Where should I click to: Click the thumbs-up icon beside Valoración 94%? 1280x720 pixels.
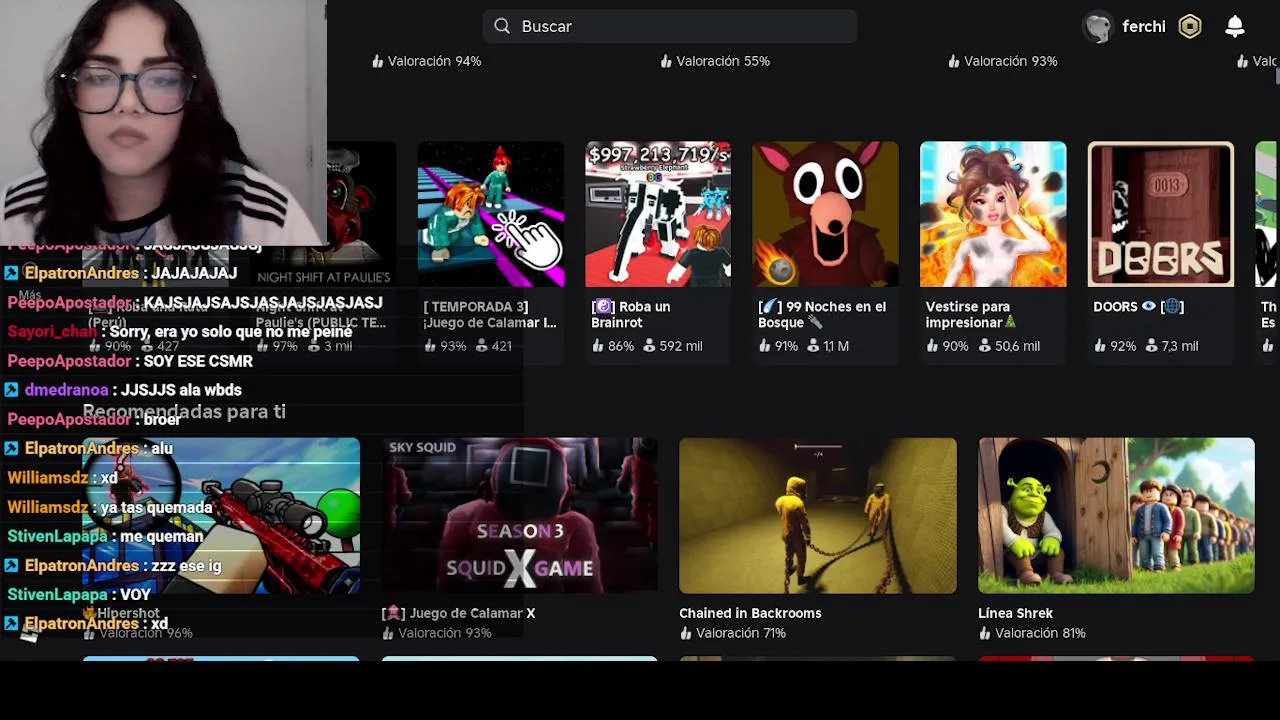(x=378, y=61)
